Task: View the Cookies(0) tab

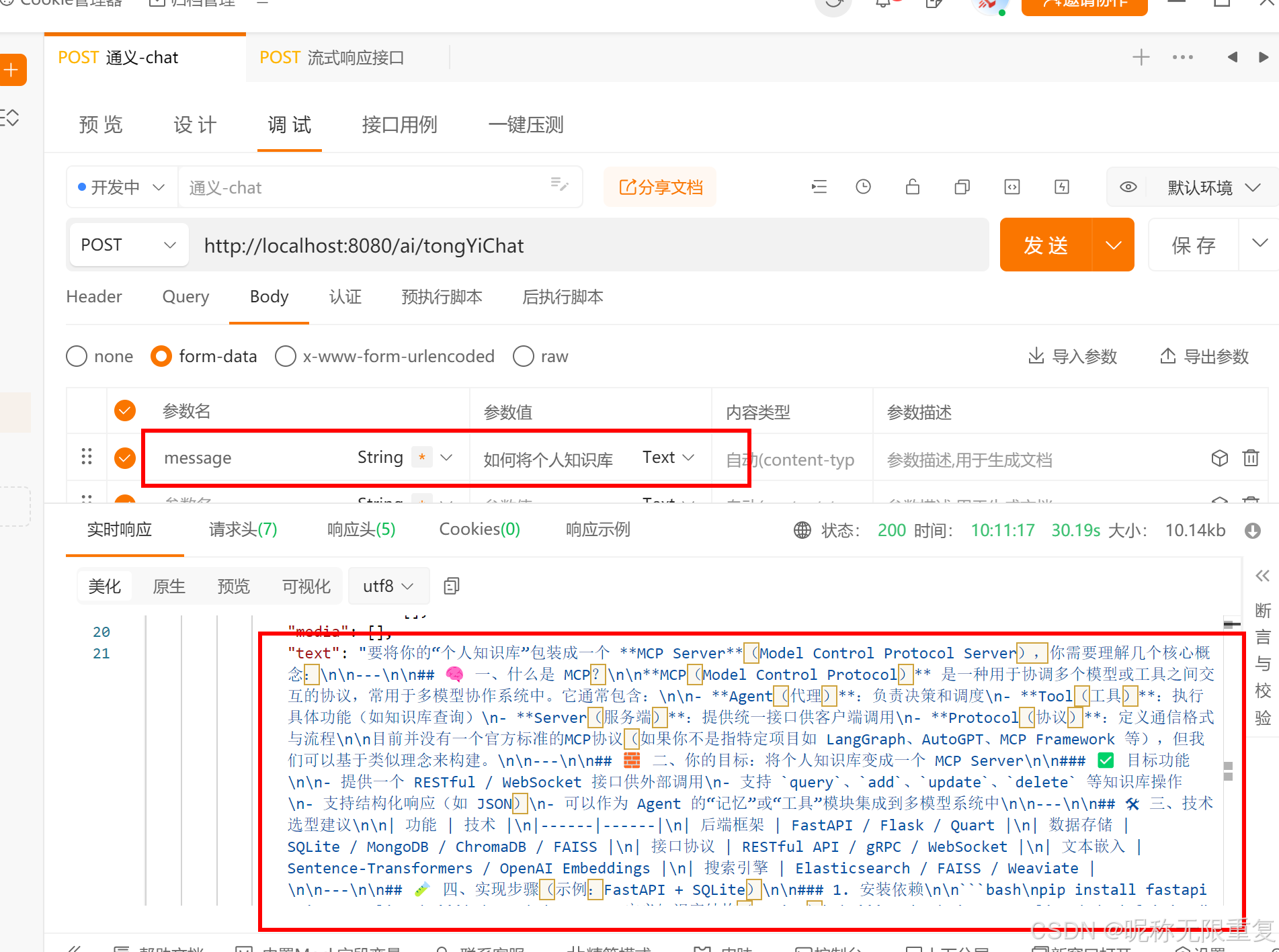Action: tap(479, 529)
